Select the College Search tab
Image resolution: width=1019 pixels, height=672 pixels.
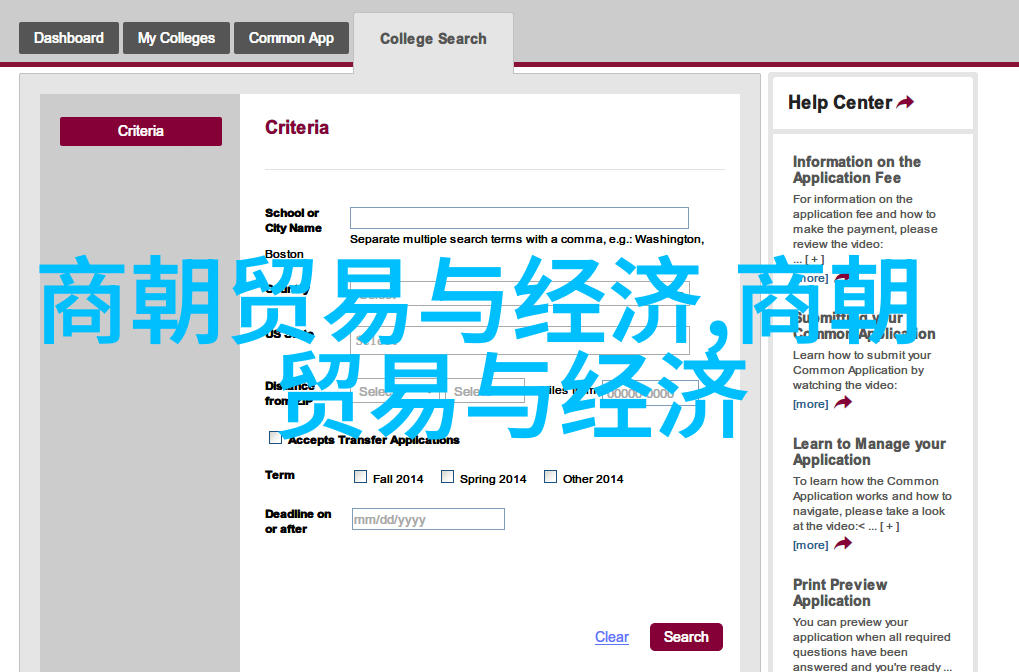tap(433, 39)
